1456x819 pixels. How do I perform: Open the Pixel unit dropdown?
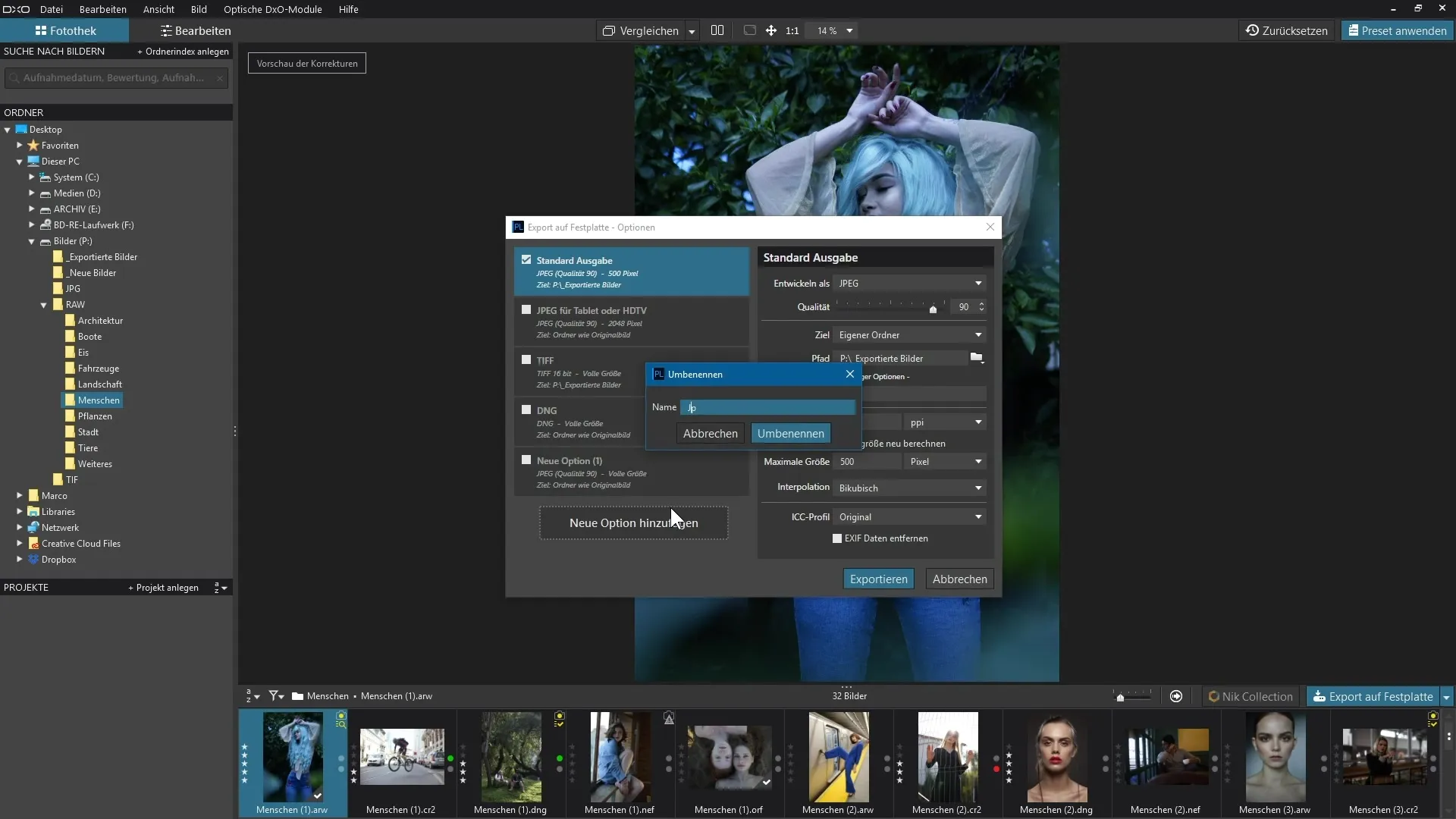point(945,462)
